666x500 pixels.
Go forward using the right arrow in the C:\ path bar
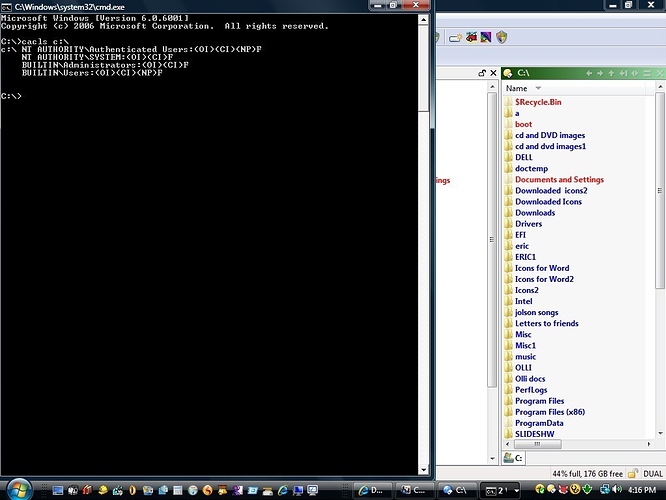[x=600, y=73]
